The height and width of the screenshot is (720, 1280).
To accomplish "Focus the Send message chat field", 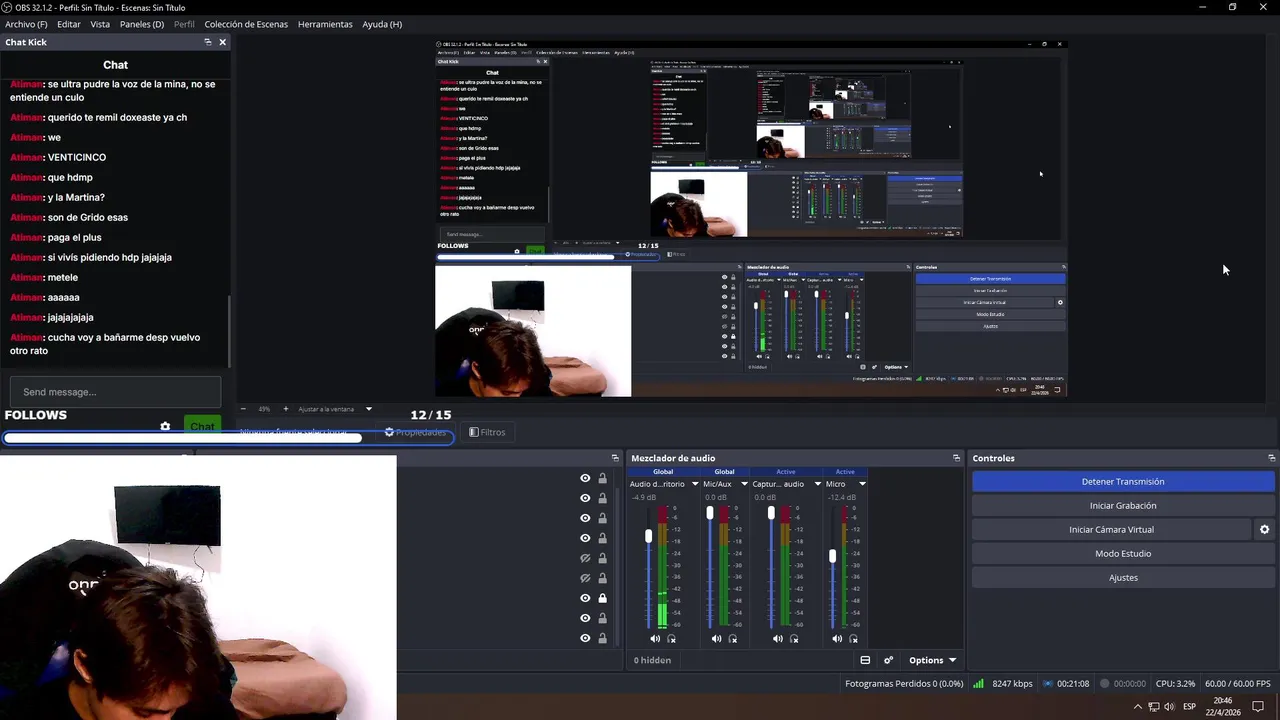I will [x=115, y=392].
